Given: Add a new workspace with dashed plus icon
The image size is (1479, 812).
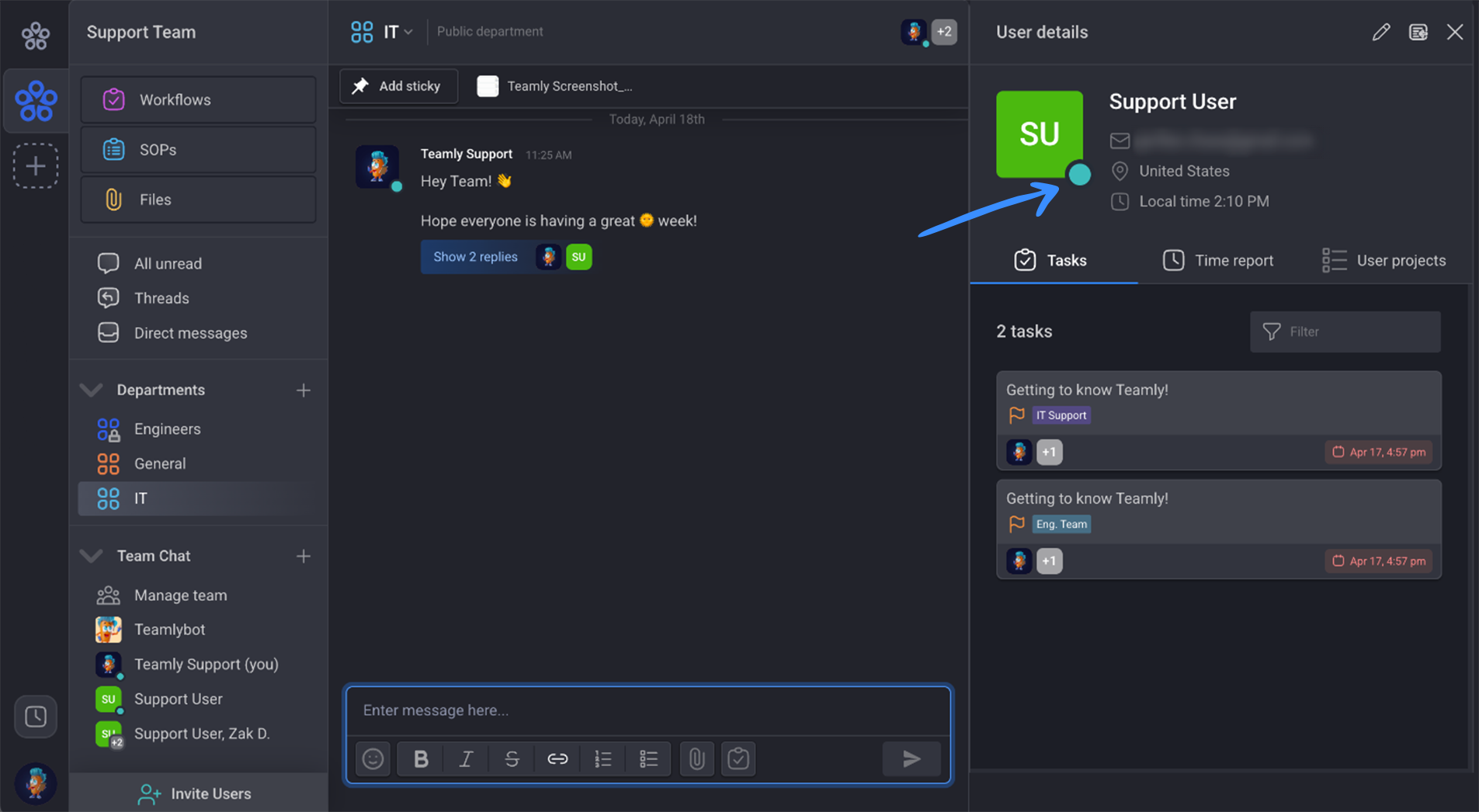Looking at the screenshot, I should [36, 165].
